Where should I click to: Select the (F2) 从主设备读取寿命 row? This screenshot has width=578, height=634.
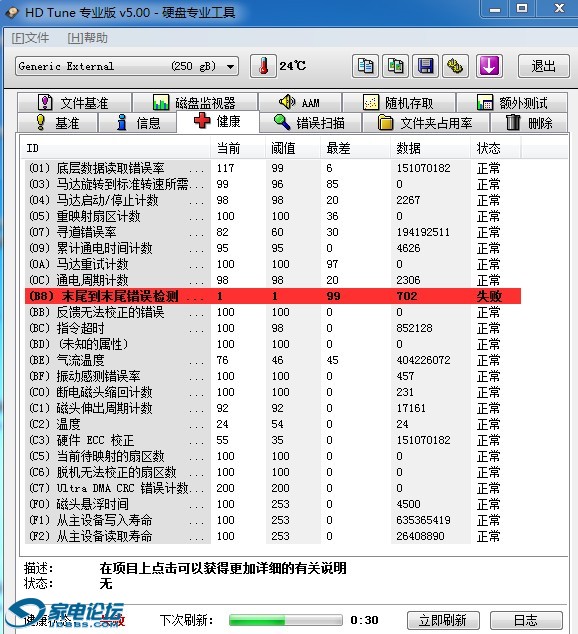(x=273, y=536)
